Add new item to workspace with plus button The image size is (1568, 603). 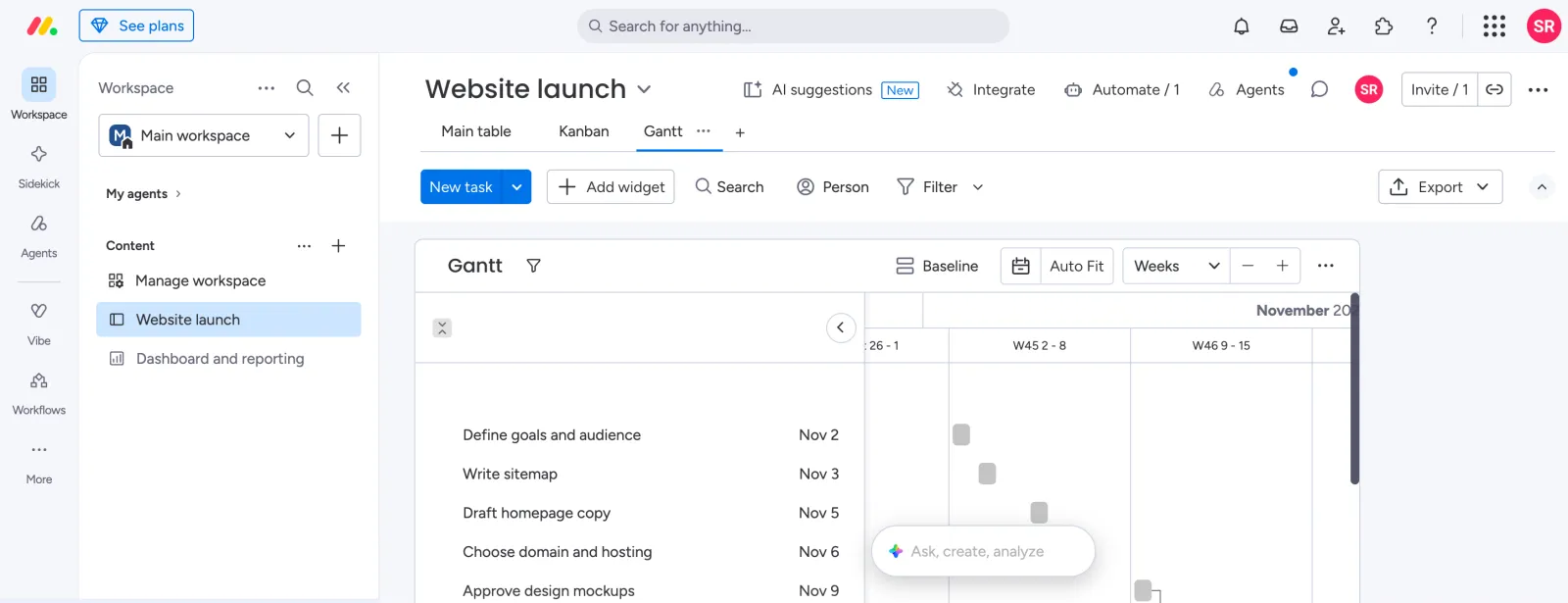339,135
